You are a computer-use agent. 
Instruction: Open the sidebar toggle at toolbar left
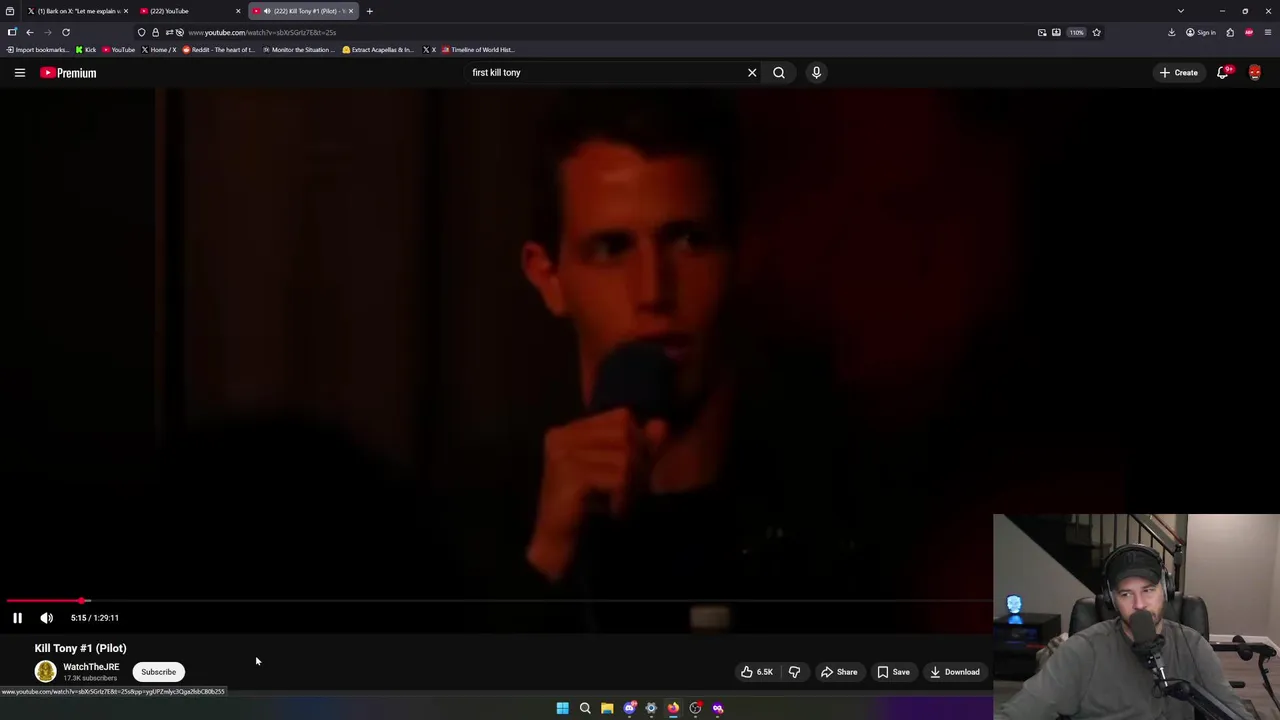click(12, 32)
